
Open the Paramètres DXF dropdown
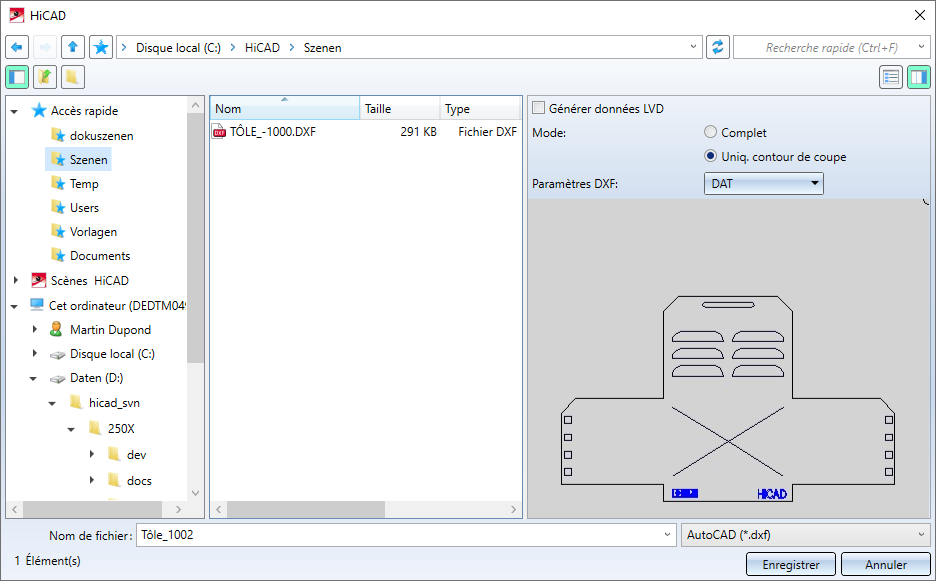763,183
